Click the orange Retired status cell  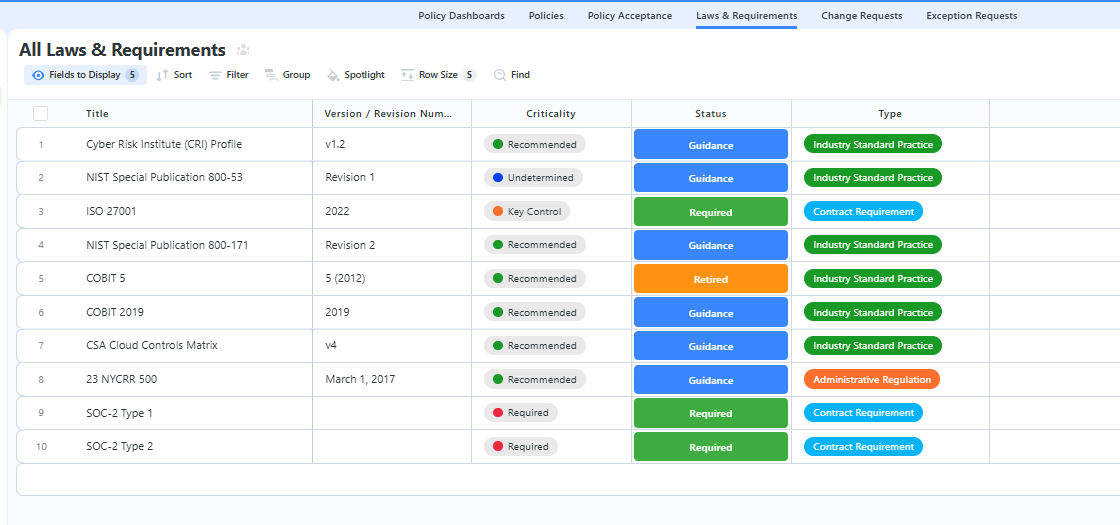(711, 279)
